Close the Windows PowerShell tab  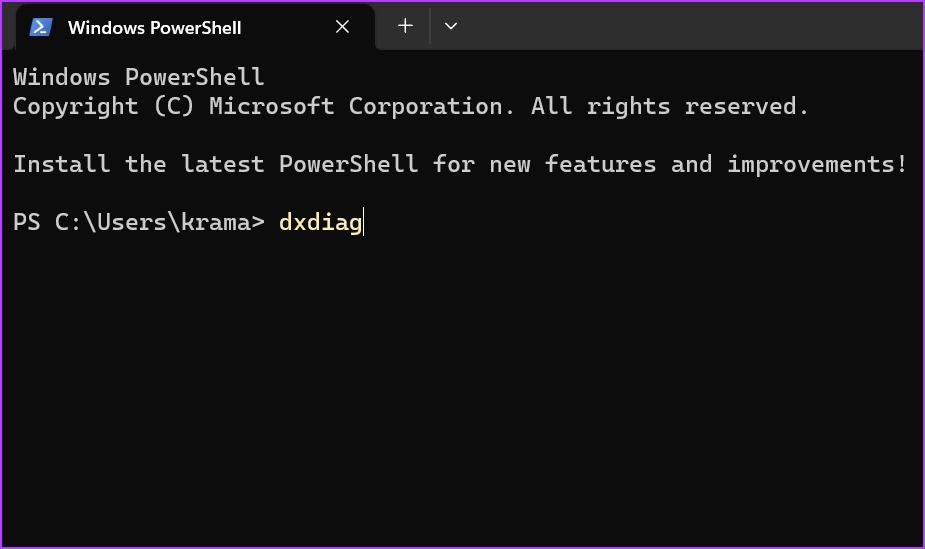(x=342, y=27)
